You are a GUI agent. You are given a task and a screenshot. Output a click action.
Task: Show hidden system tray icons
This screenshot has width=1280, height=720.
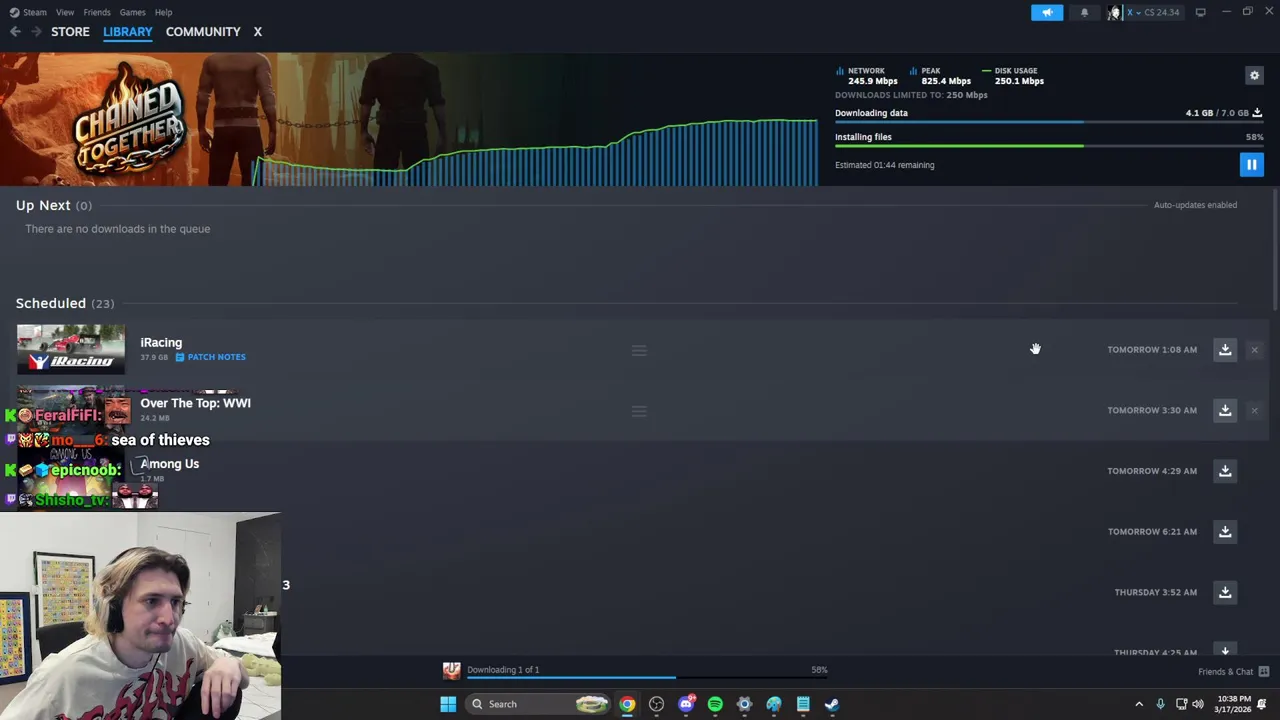[1139, 704]
